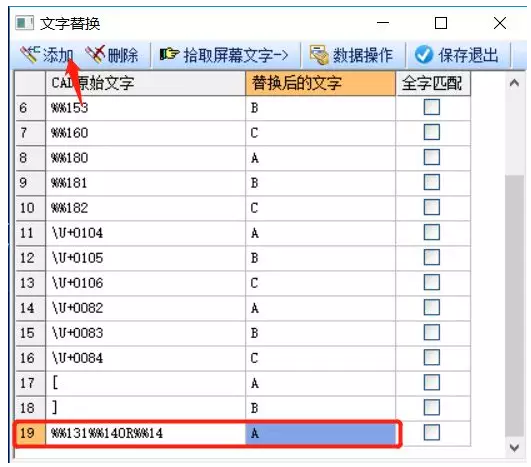This screenshot has width=531, height=467.
Task: Click the 全字匹配 column header
Action: [433, 83]
